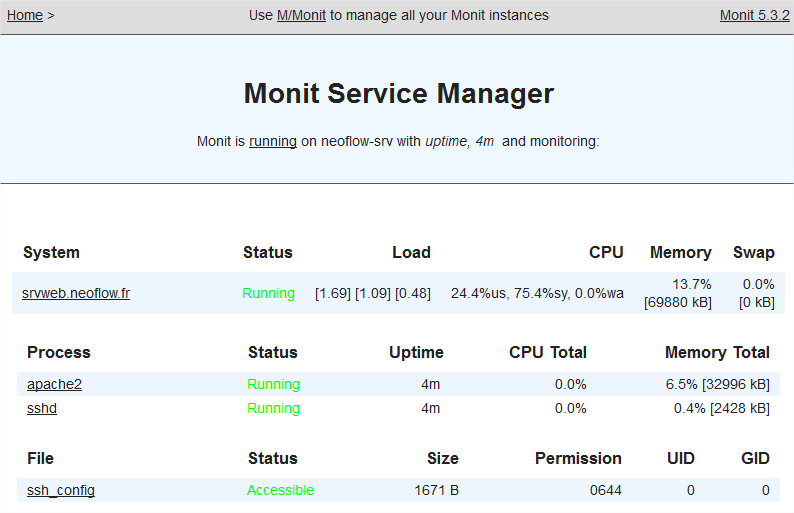The width and height of the screenshot is (794, 513).
Task: Click the Permission column header
Action: [x=578, y=458]
